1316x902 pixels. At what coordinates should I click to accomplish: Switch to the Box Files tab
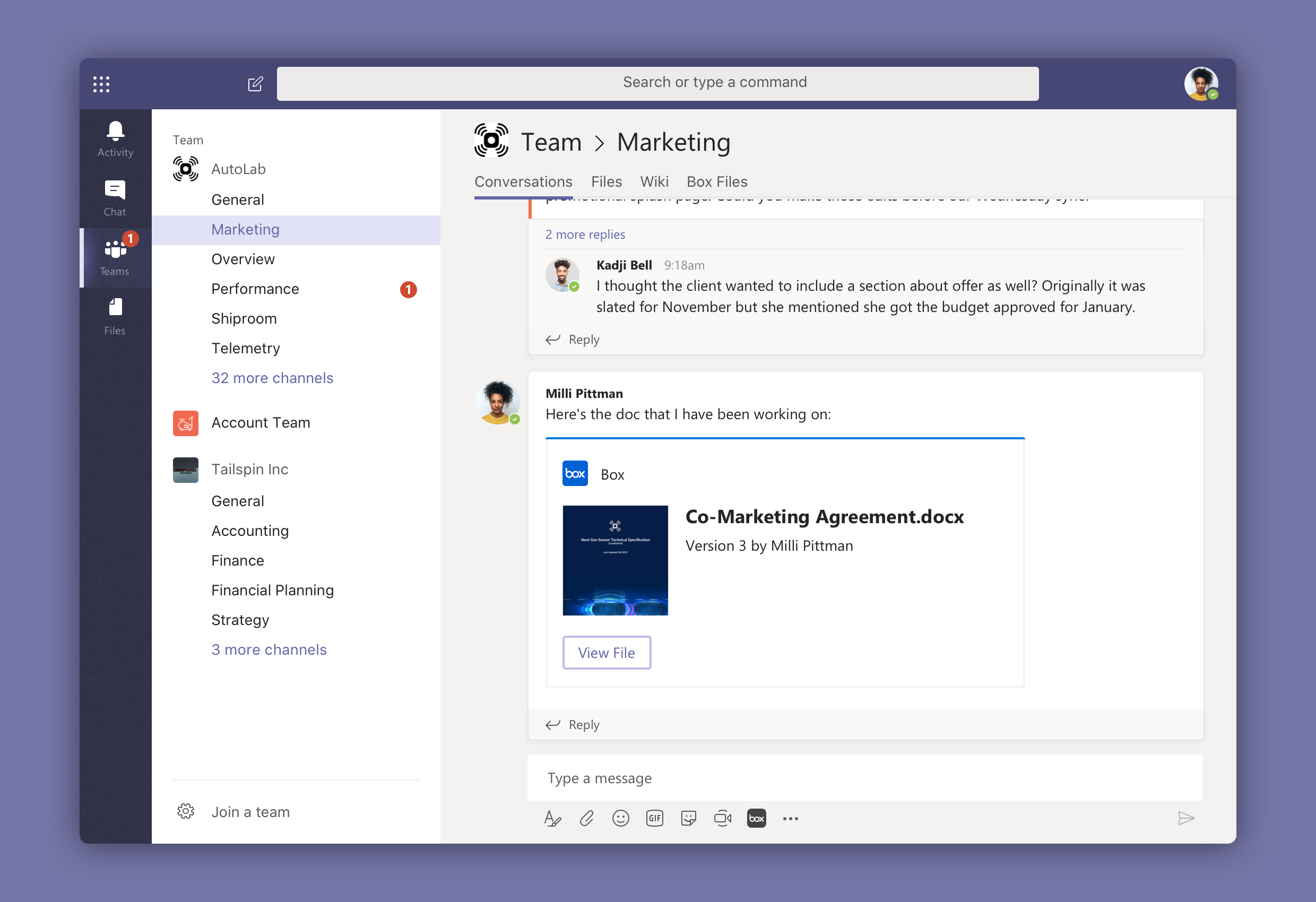click(x=717, y=182)
